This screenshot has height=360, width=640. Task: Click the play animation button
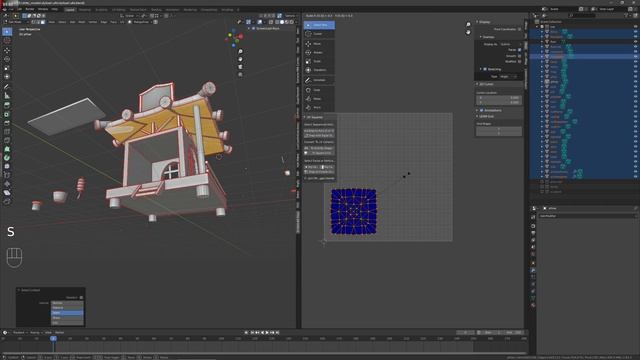(267, 333)
